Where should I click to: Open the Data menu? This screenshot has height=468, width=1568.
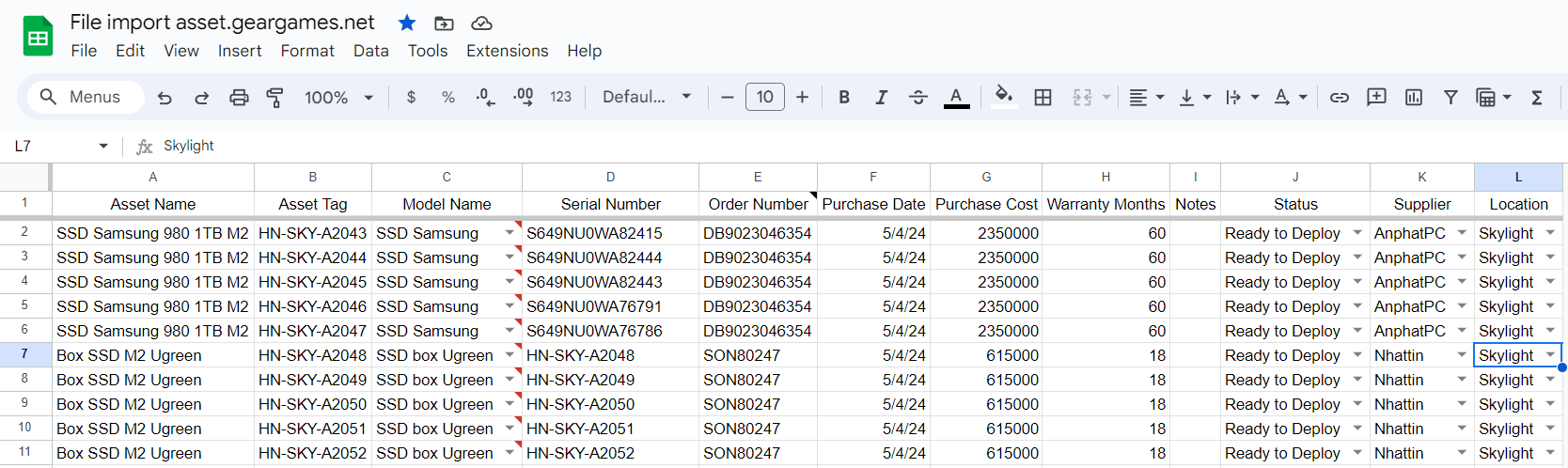370,51
